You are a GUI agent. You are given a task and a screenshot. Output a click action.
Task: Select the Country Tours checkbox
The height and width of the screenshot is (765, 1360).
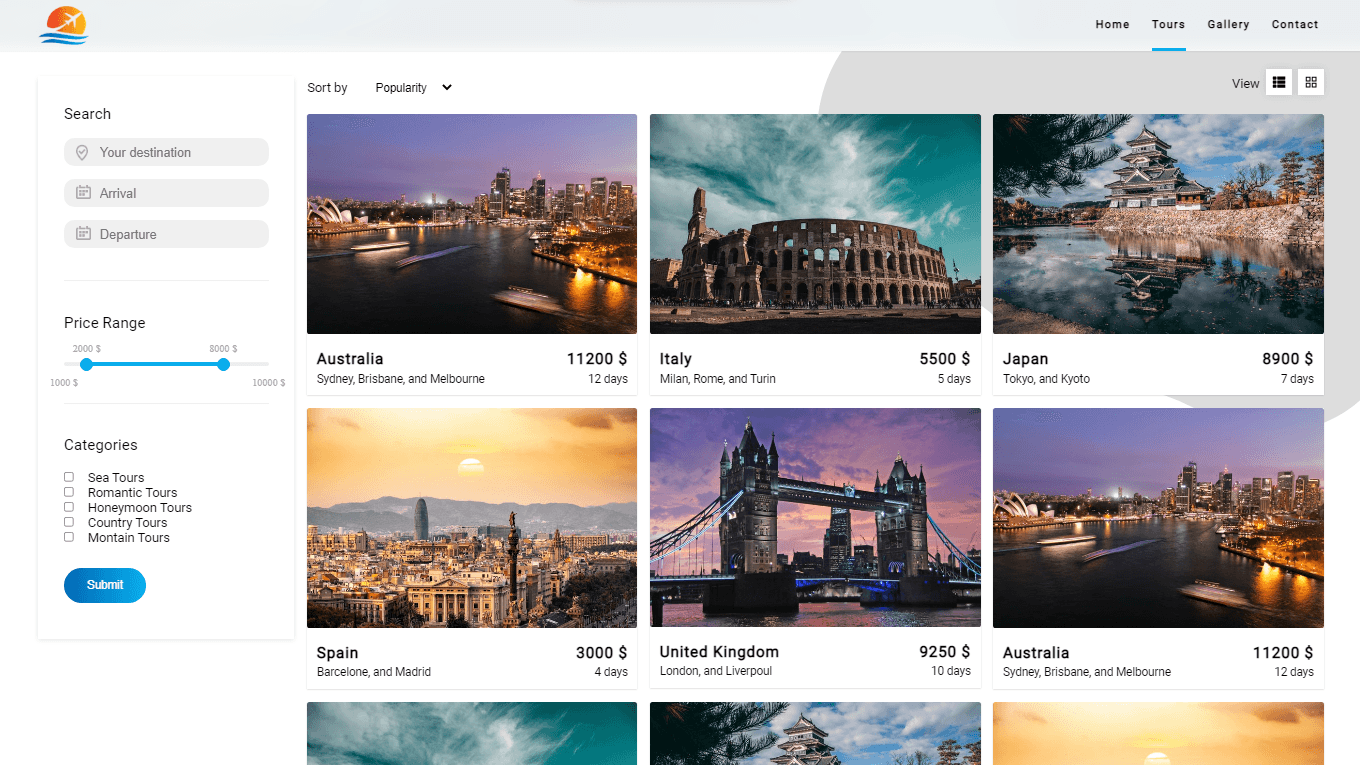[x=69, y=522]
